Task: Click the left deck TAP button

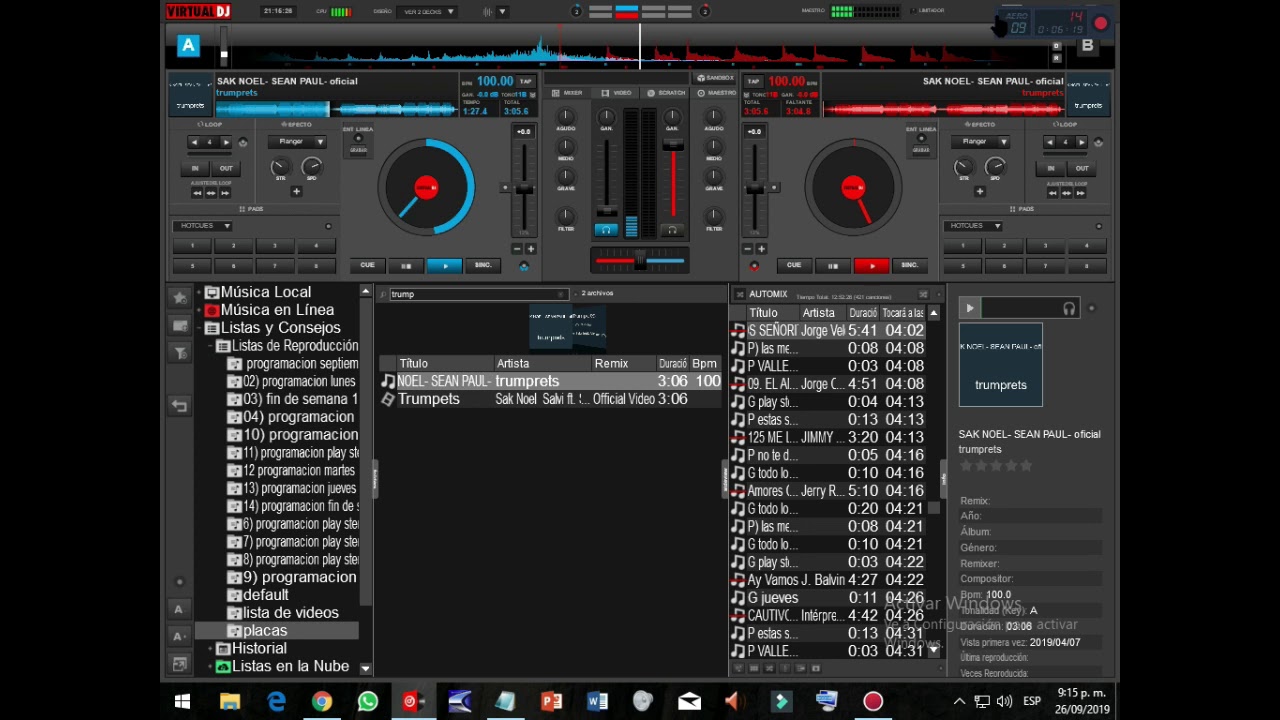Action: click(x=526, y=81)
